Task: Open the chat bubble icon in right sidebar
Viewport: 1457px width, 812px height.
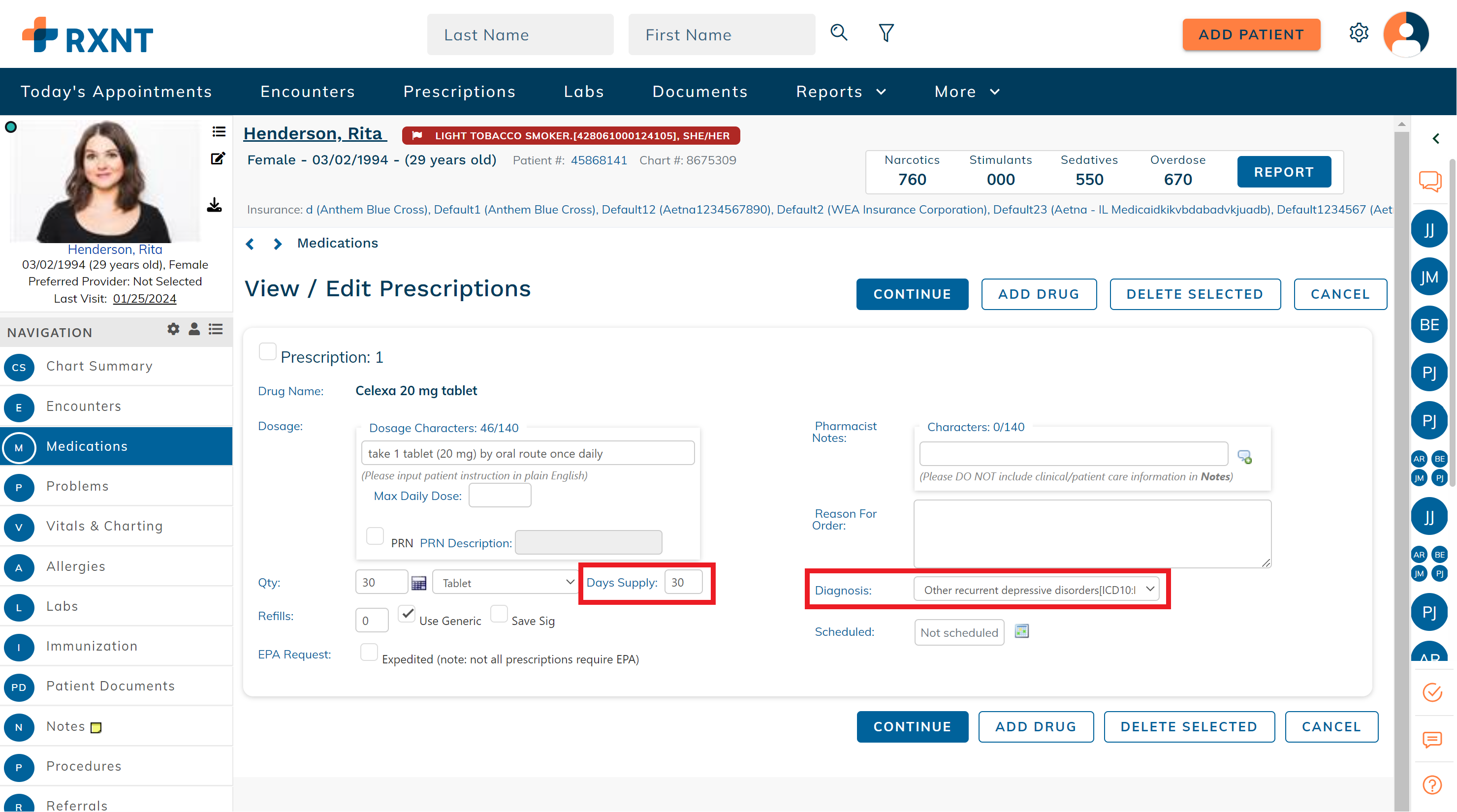Action: (1431, 182)
